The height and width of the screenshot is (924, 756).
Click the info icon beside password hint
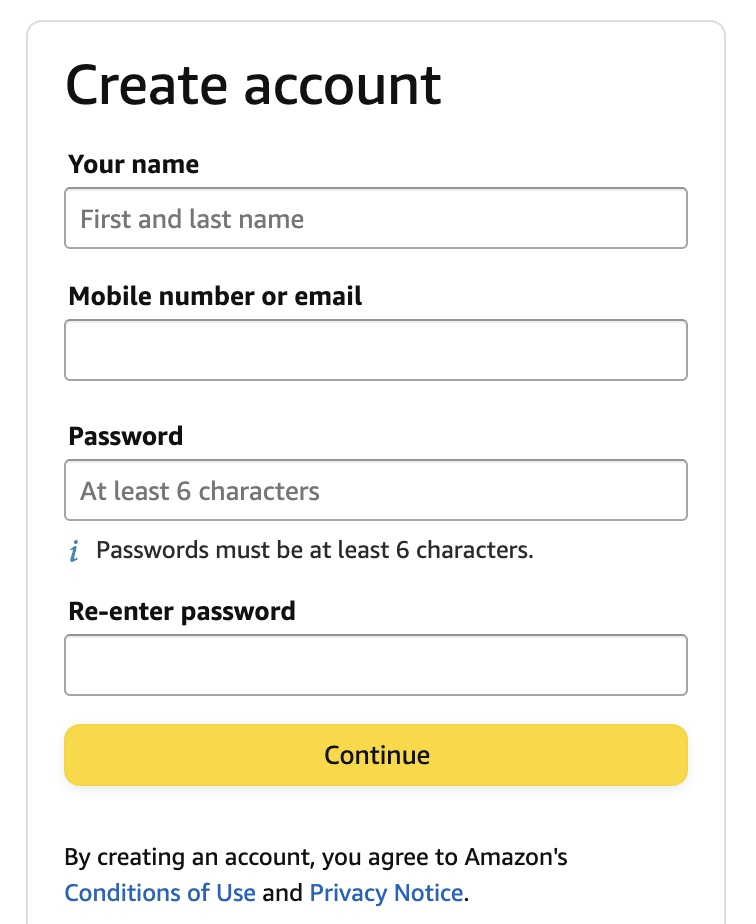74,551
